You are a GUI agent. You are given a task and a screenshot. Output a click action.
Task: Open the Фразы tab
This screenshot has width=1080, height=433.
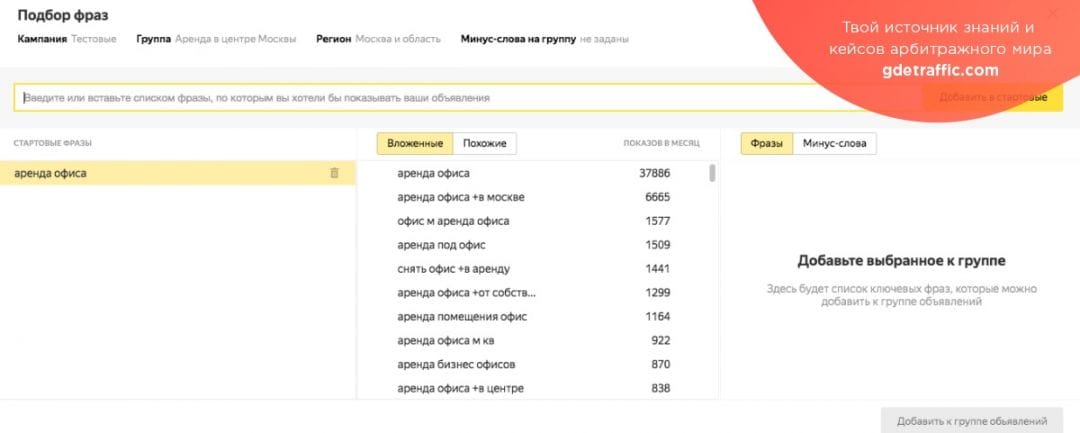(x=767, y=143)
